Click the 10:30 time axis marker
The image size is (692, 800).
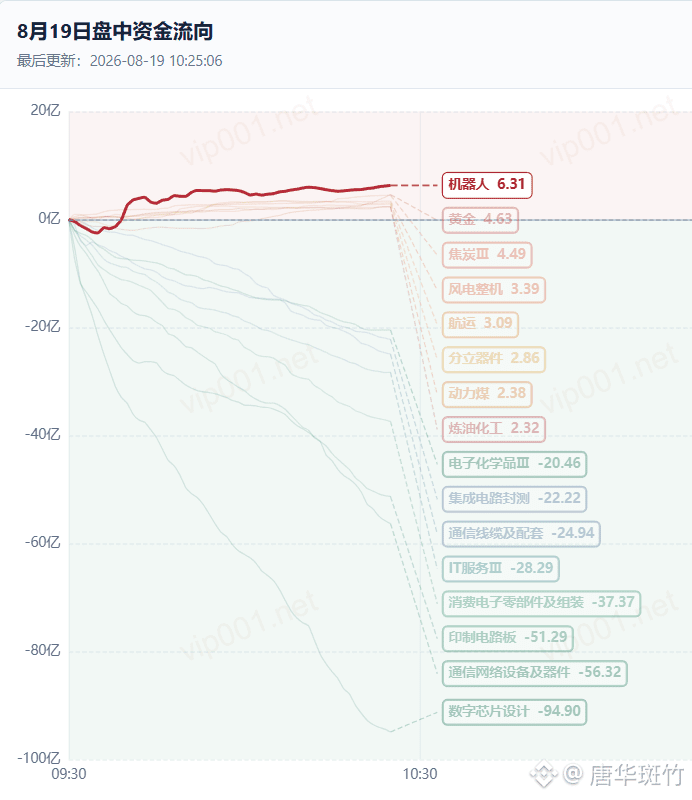[x=420, y=774]
